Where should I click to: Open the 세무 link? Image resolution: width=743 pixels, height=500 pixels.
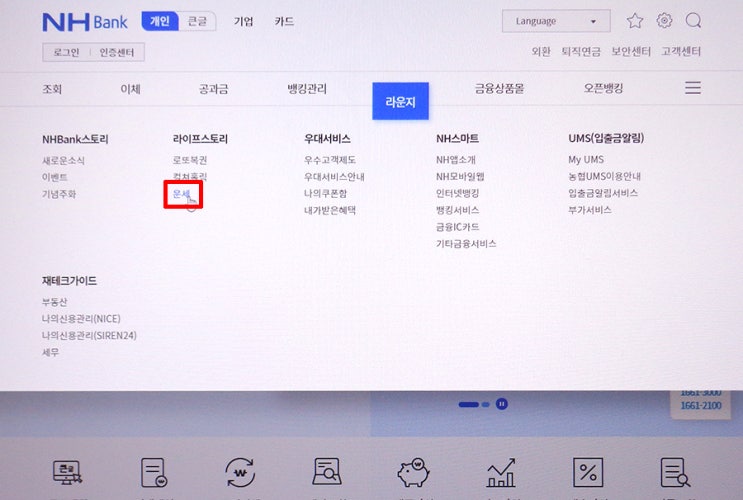(x=50, y=353)
